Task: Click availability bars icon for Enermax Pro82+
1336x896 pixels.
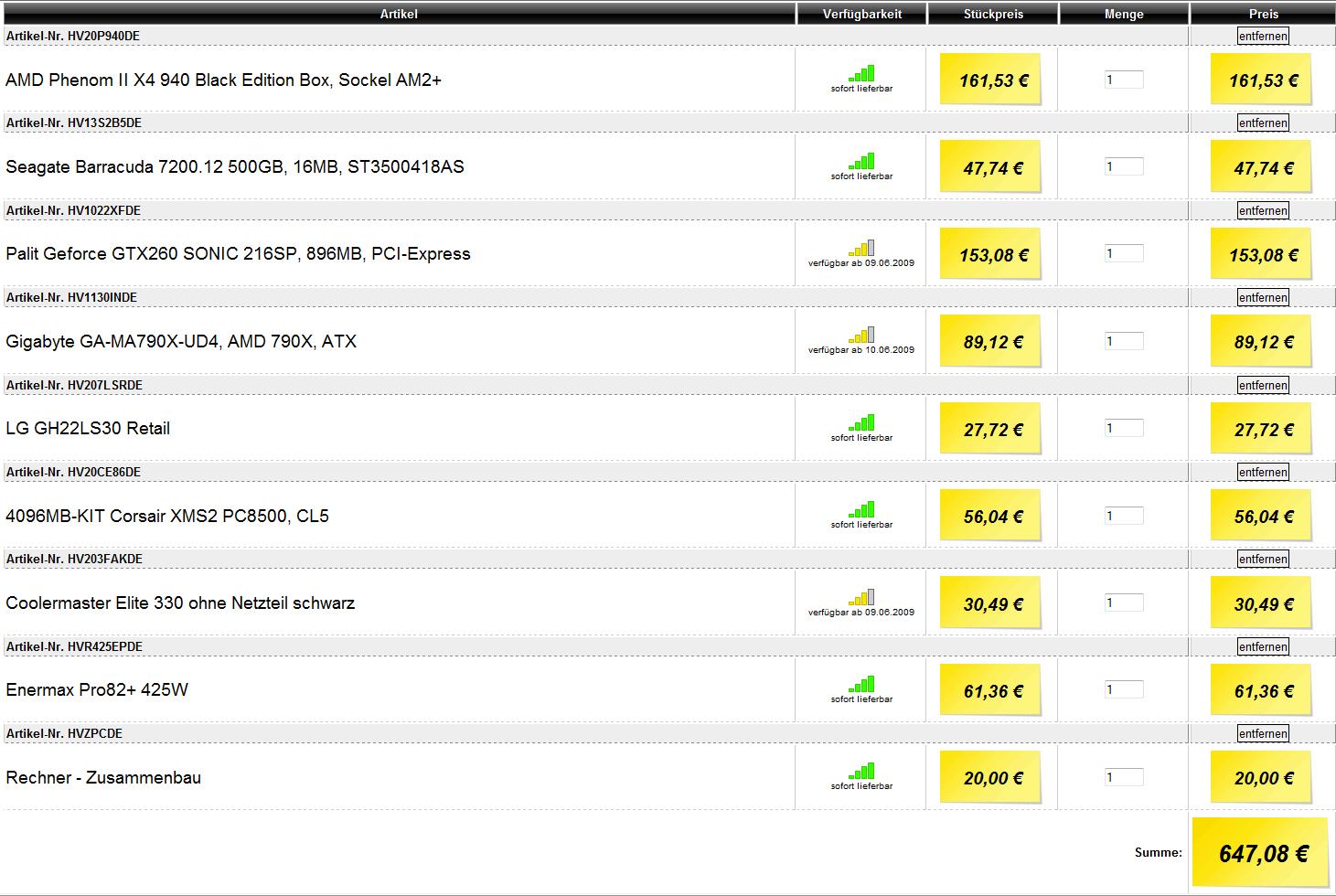Action: click(x=861, y=684)
